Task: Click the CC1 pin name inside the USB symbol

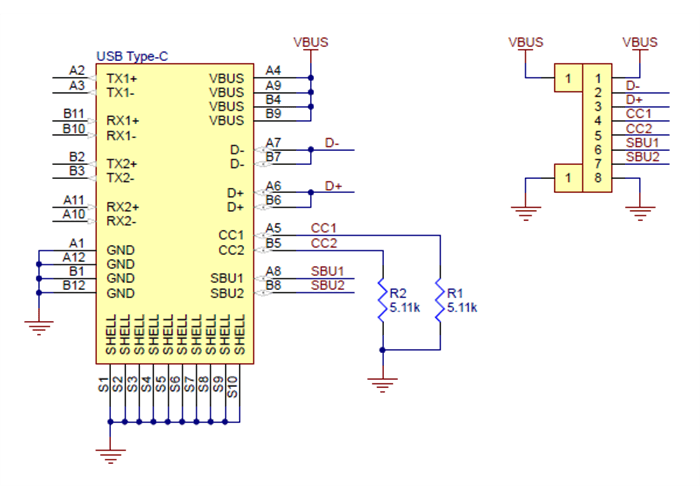Action: (231, 235)
